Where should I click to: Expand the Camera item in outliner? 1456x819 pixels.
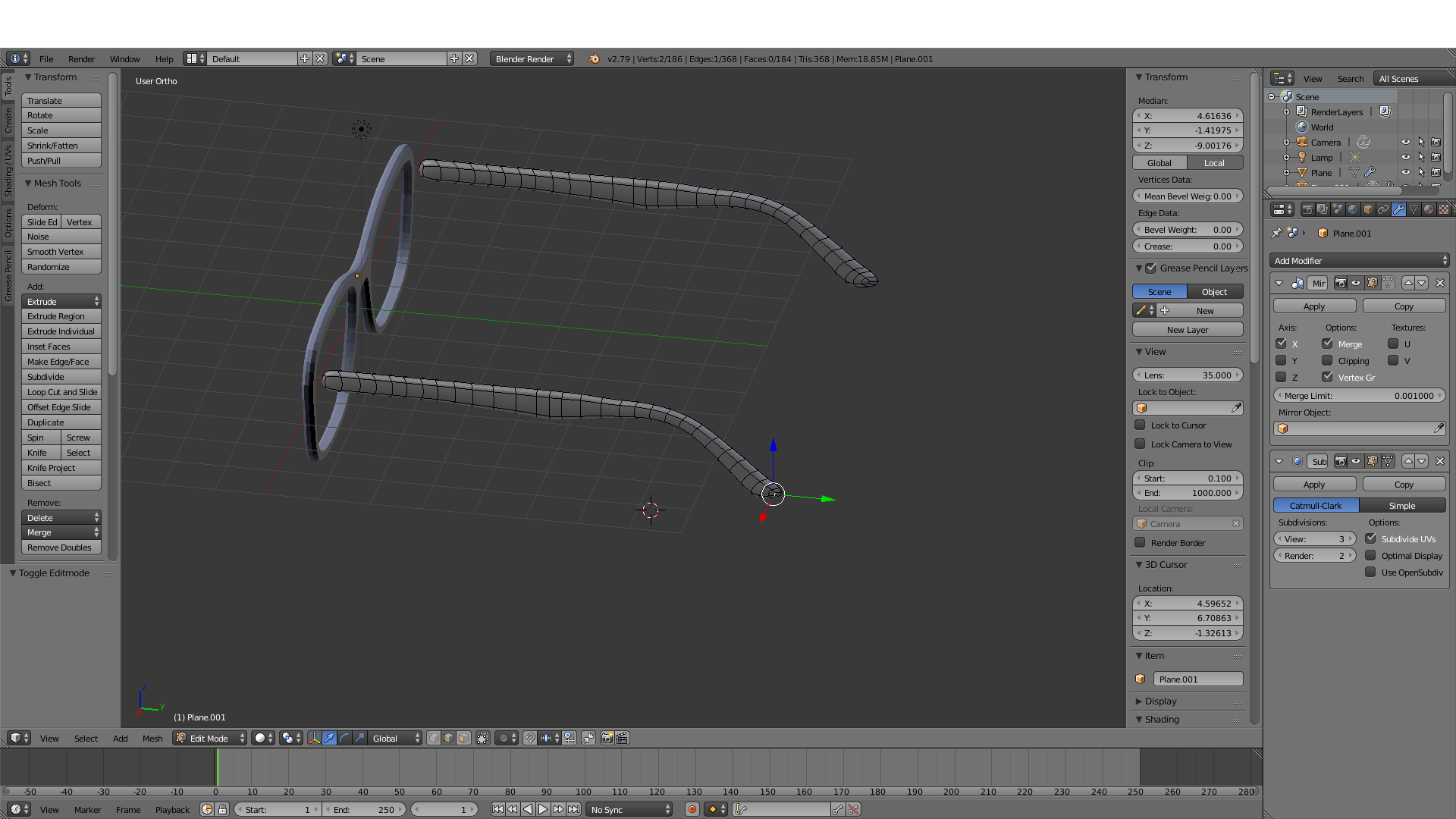1286,143
